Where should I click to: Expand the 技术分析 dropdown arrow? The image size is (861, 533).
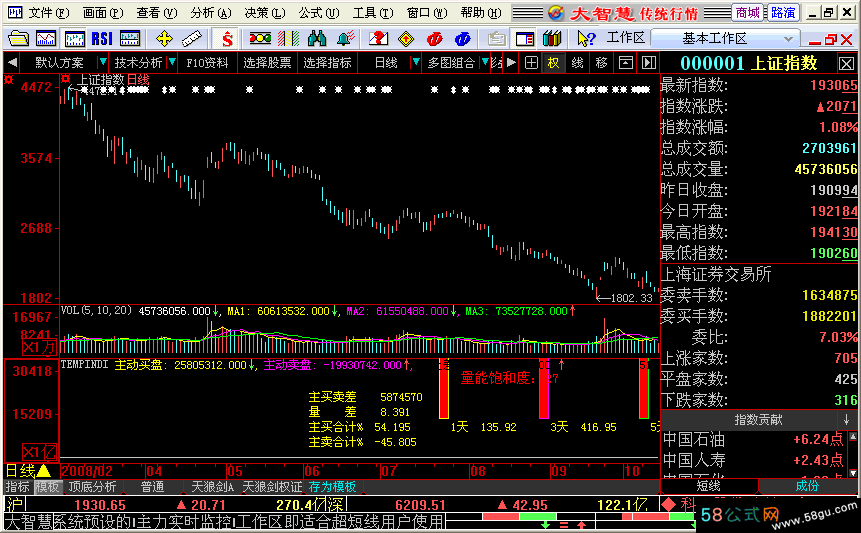(x=172, y=62)
